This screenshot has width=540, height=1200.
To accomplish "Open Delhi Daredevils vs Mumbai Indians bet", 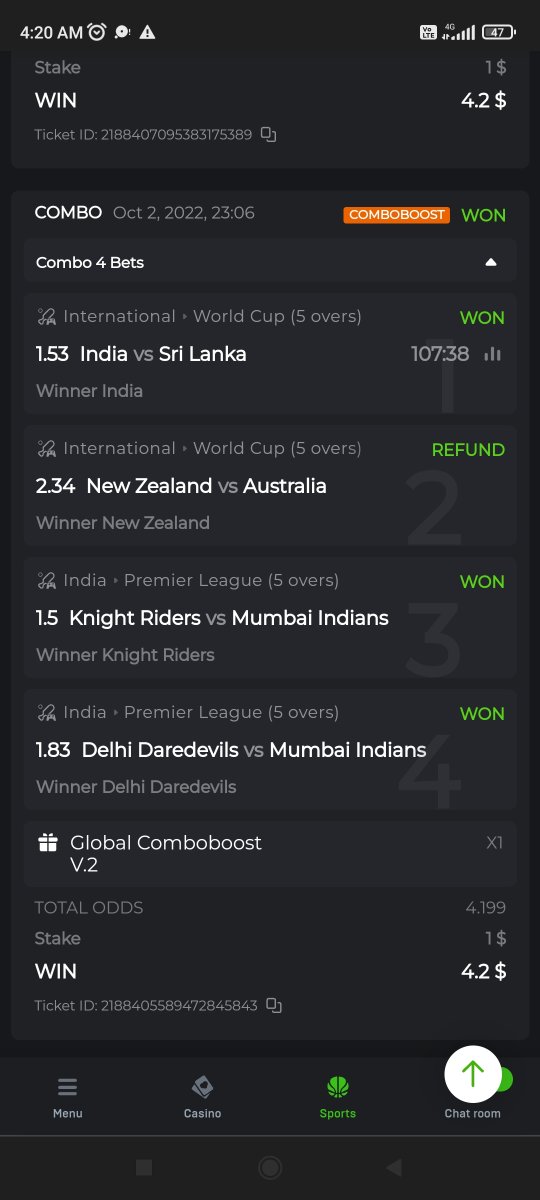I will tap(270, 749).
